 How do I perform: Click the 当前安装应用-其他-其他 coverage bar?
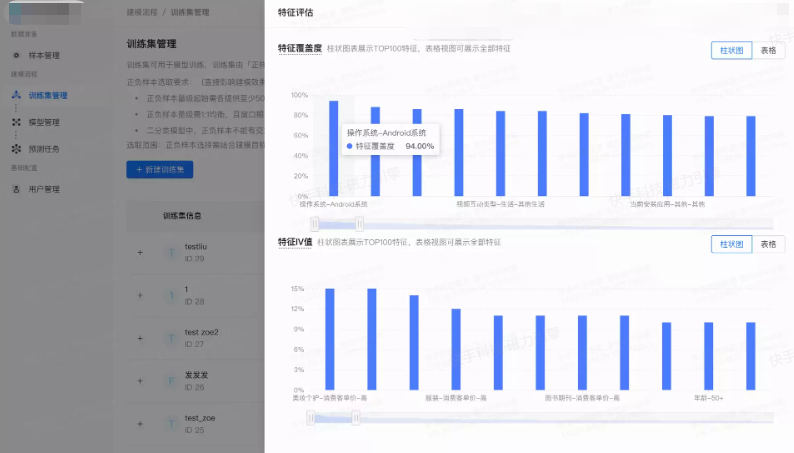click(667, 155)
